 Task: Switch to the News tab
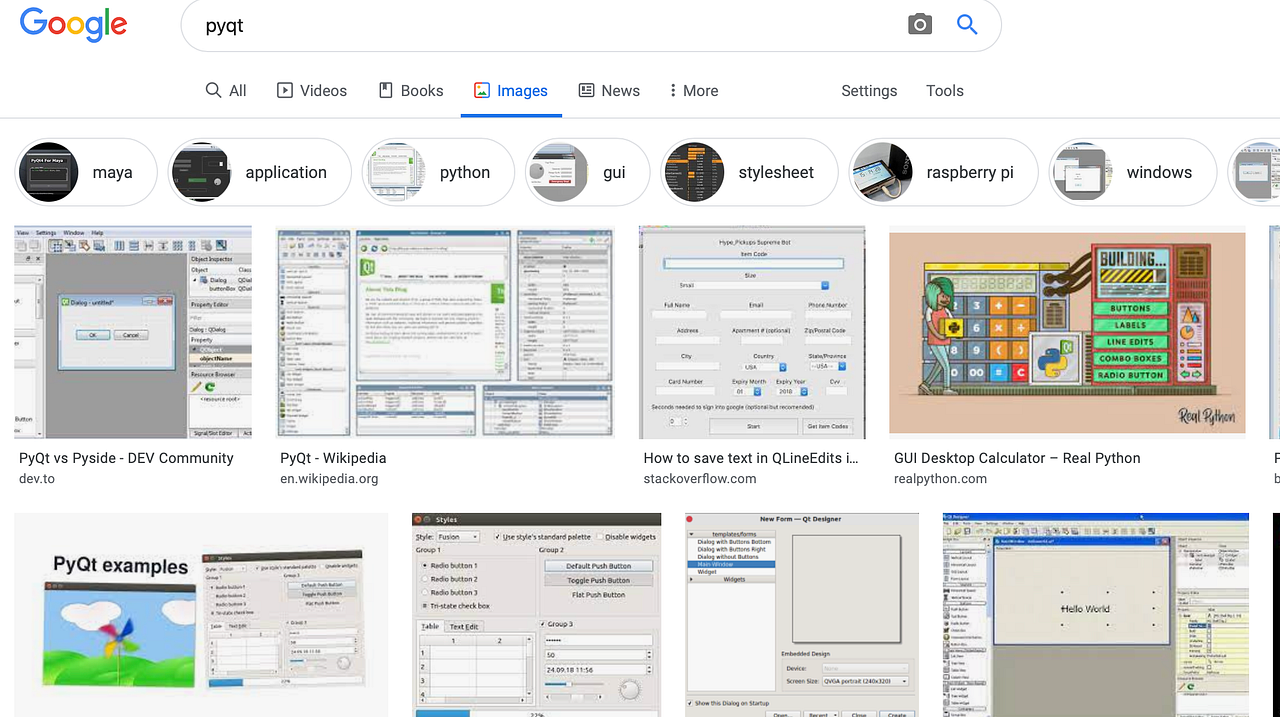coord(609,90)
